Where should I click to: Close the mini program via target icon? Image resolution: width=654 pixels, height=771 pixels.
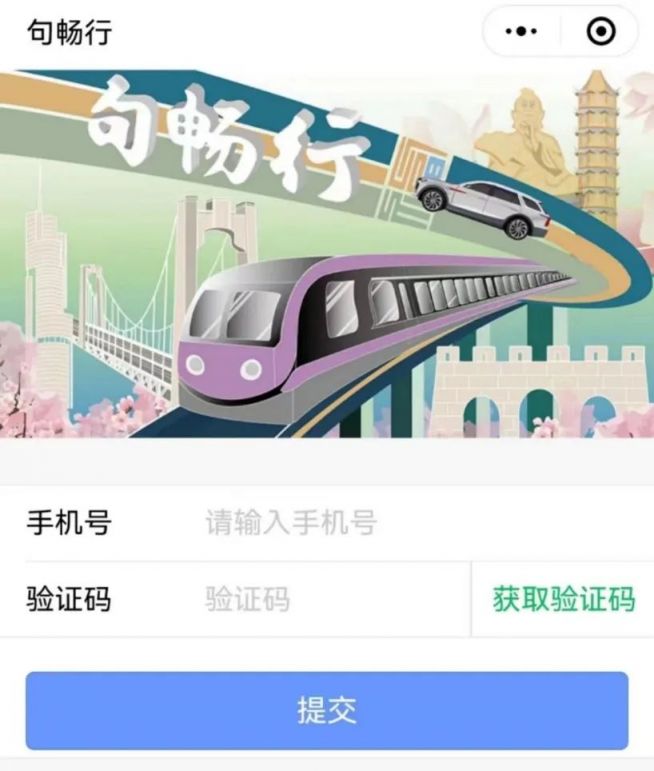(x=601, y=31)
